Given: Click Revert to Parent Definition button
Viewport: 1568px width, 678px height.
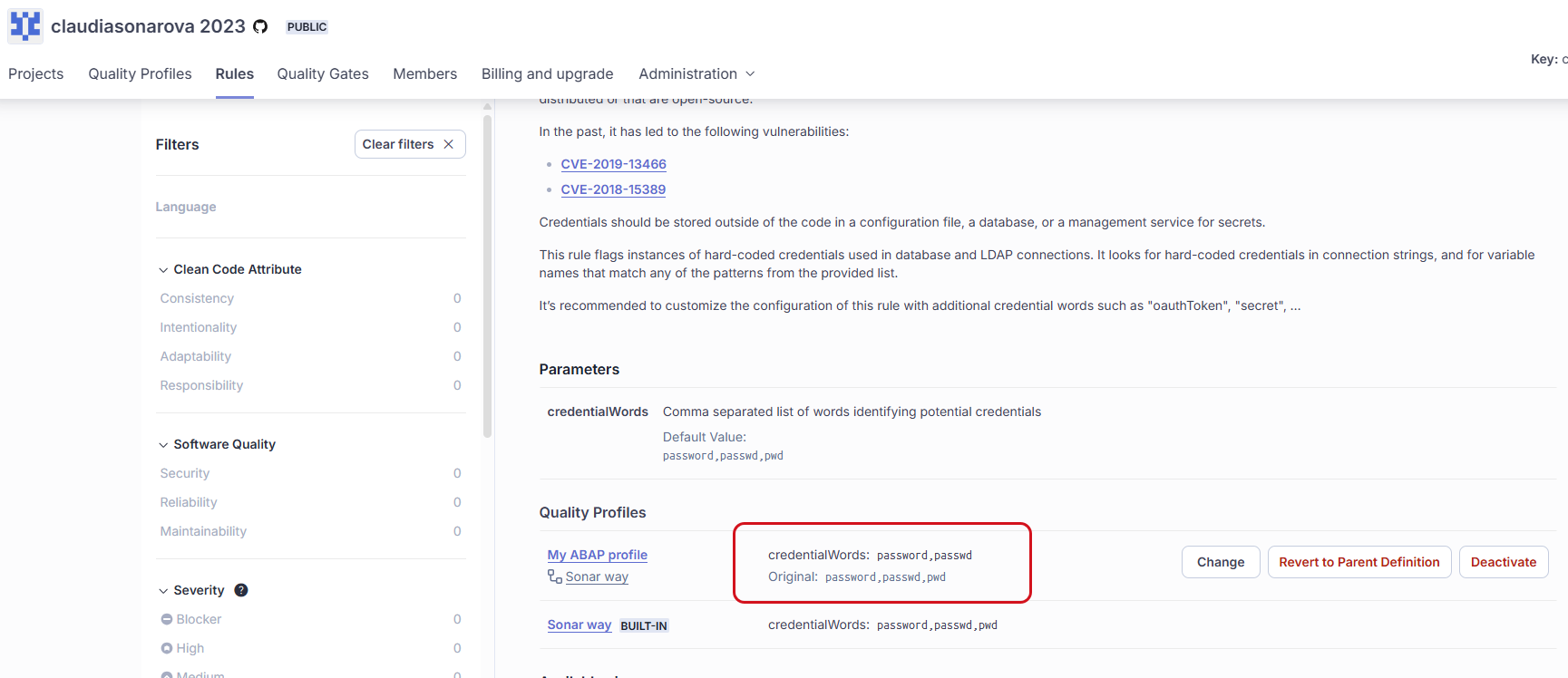Looking at the screenshot, I should pyautogui.click(x=1359, y=562).
